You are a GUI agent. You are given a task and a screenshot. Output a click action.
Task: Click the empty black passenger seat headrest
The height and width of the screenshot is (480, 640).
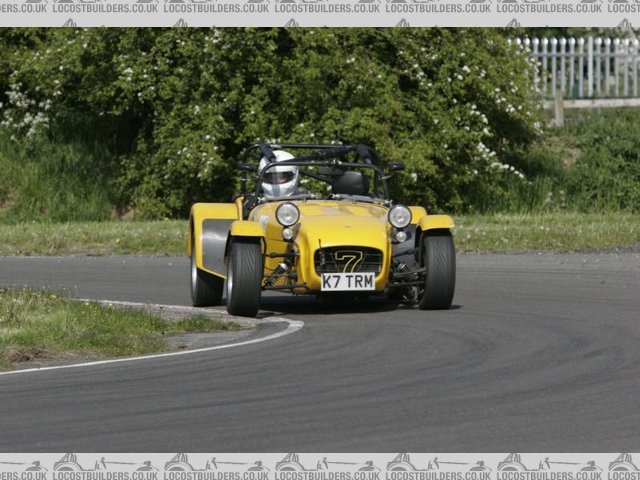(x=350, y=183)
